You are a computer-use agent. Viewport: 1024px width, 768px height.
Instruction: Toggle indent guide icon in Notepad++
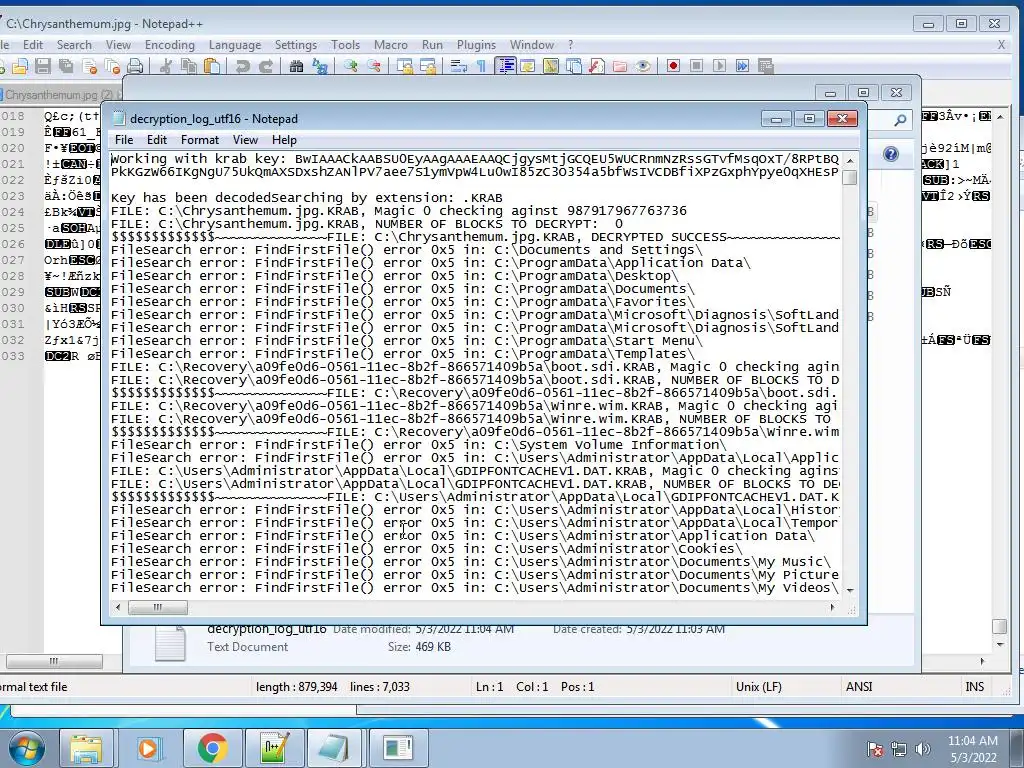[x=505, y=66]
